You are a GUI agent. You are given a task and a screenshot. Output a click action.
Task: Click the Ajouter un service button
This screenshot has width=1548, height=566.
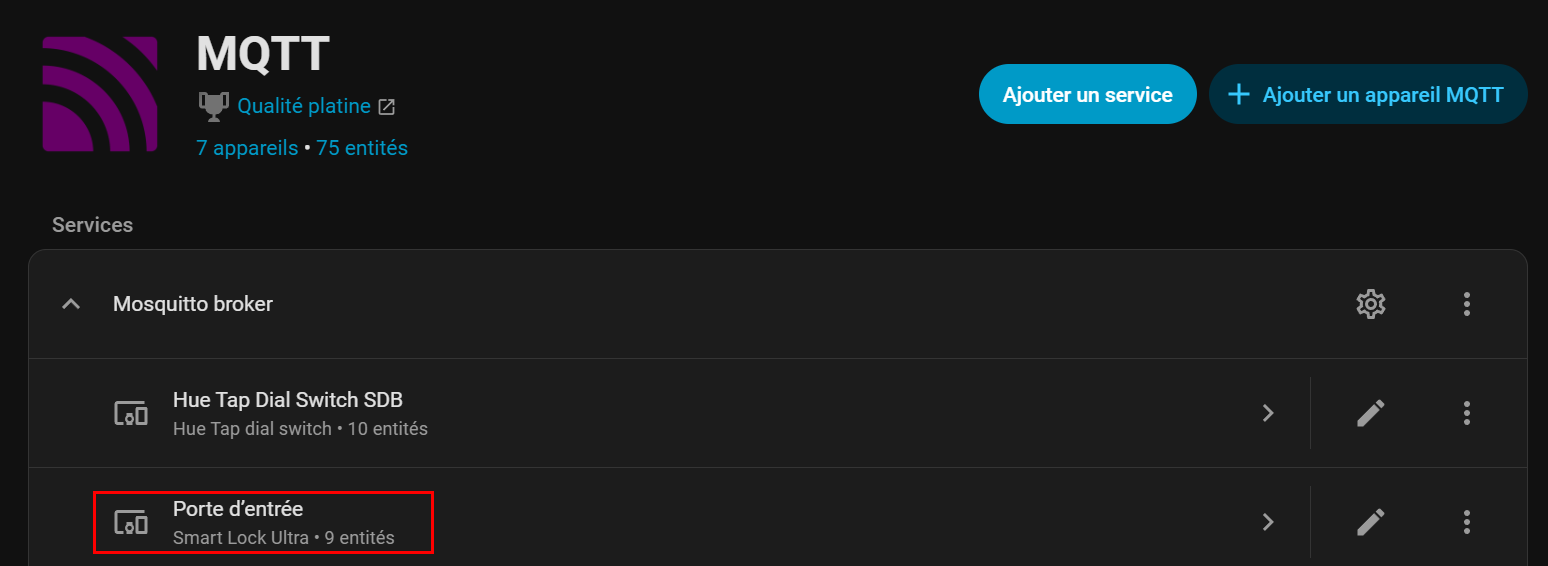click(x=1087, y=94)
